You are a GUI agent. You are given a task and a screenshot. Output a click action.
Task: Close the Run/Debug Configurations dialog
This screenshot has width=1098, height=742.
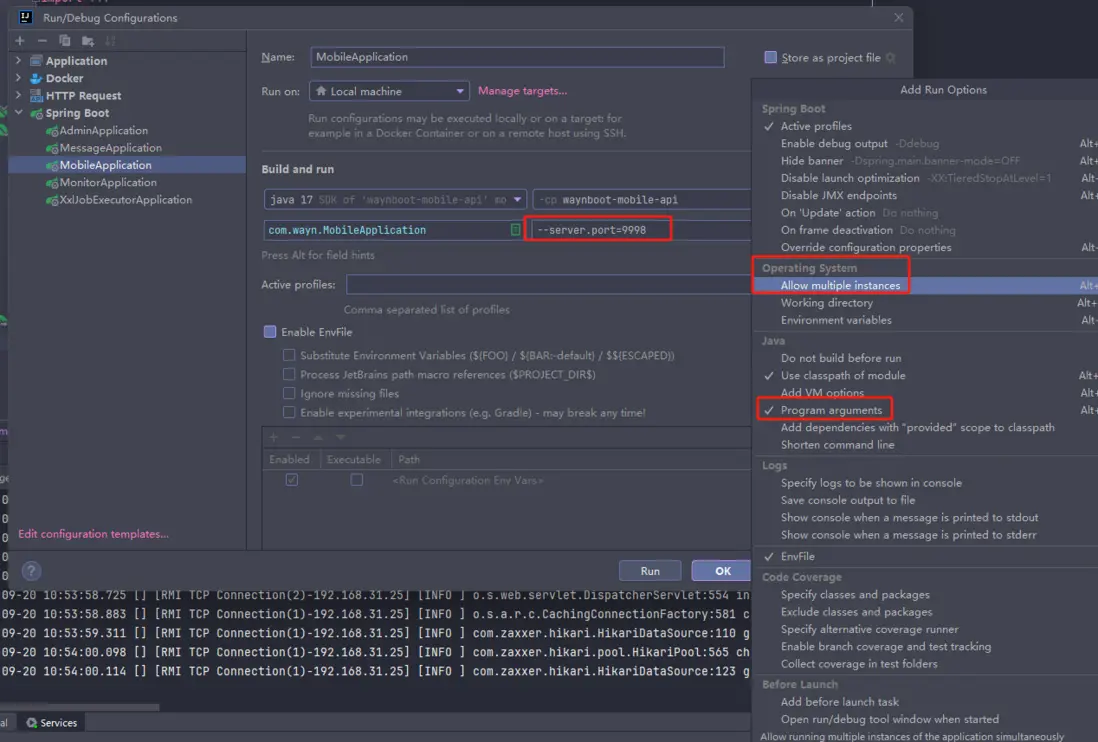coord(898,18)
